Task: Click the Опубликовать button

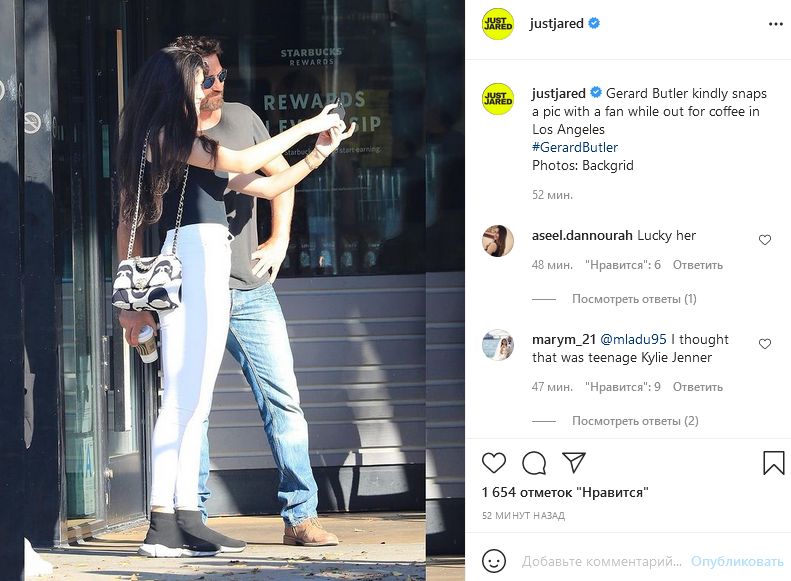Action: 737,561
